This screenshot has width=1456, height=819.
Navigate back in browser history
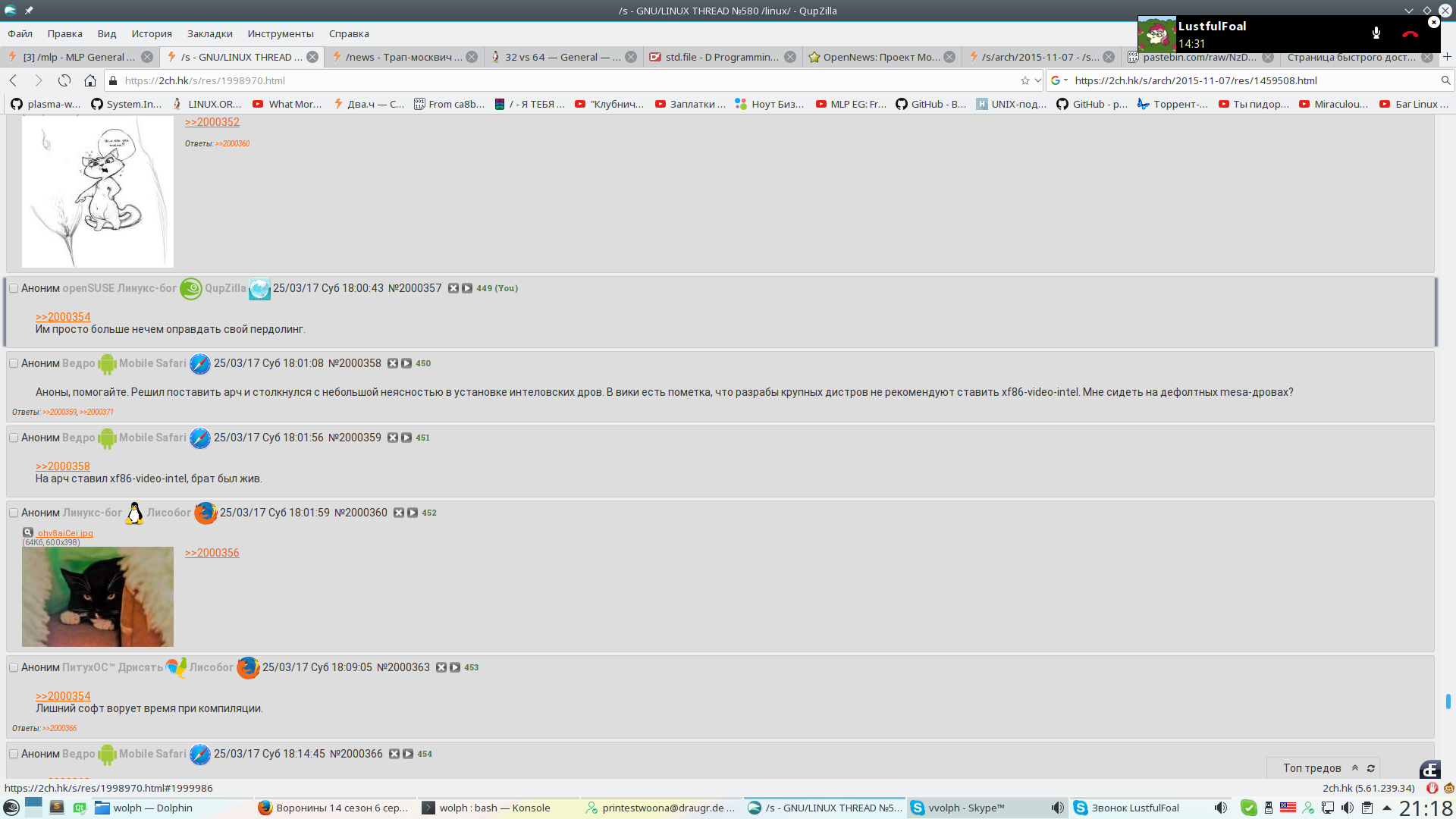[14, 80]
